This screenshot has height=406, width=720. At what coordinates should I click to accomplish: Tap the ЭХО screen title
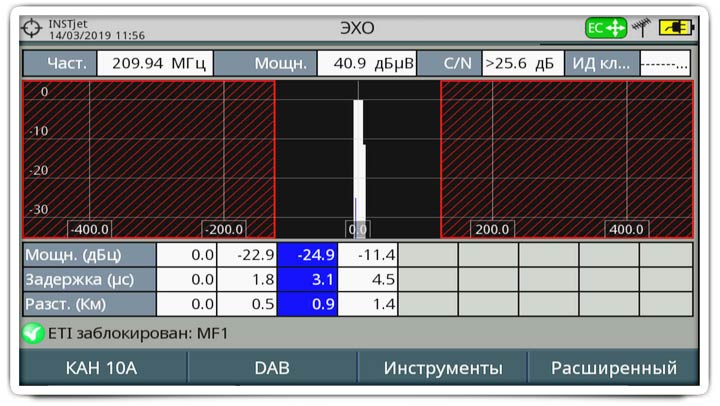[x=357, y=28]
